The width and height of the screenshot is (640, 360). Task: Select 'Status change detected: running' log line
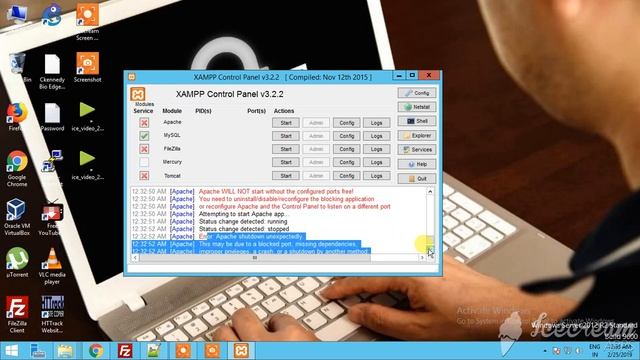243,221
